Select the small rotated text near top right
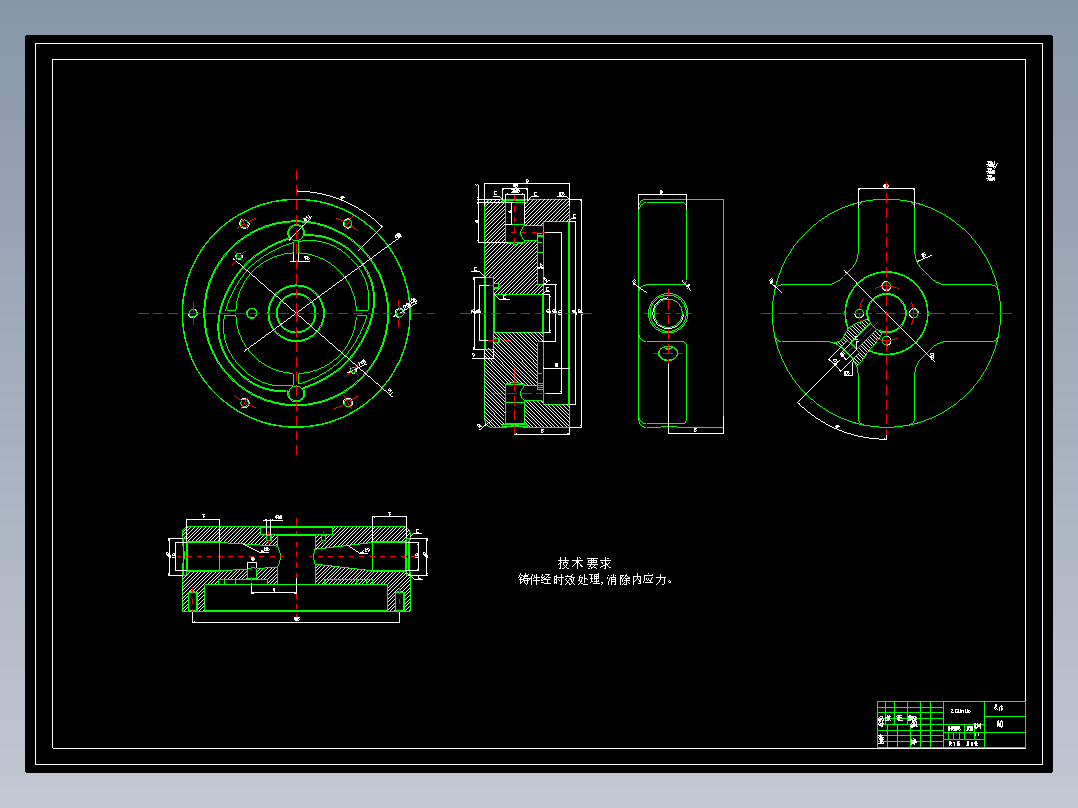The image size is (1078, 808). tap(991, 171)
